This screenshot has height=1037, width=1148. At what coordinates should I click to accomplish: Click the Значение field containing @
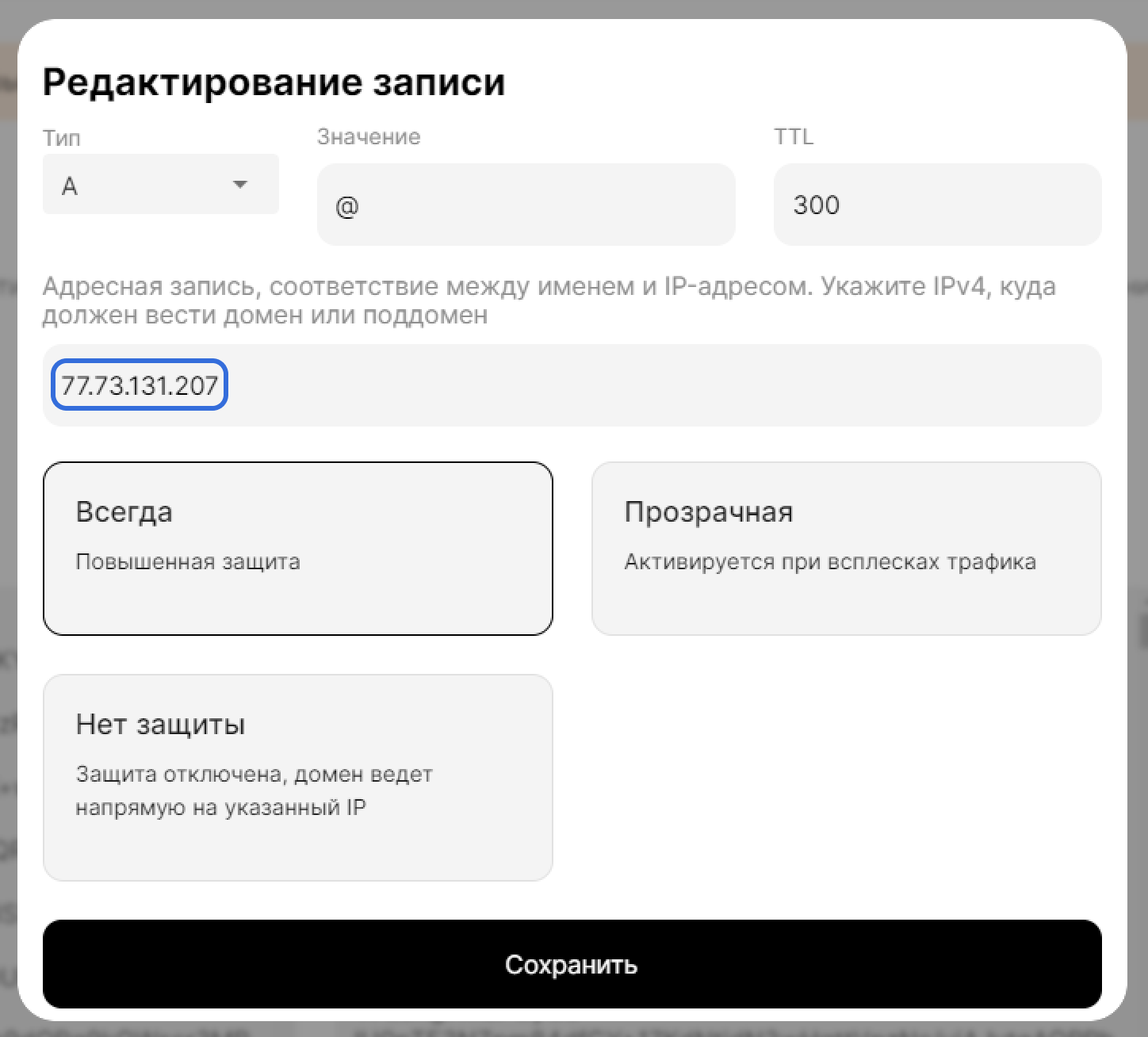point(526,205)
